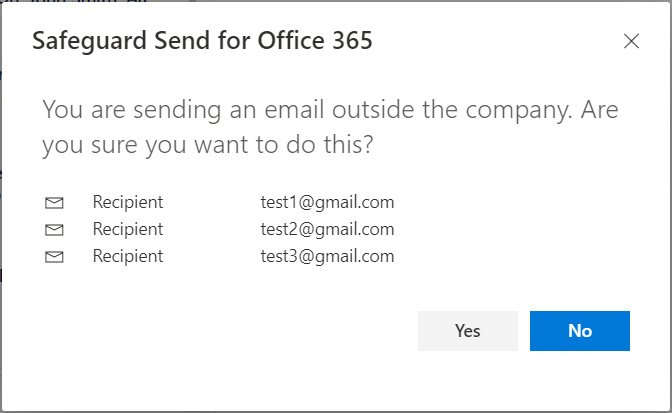
Task: Click the 'sure you want to do this?' line
Action: coord(208,145)
